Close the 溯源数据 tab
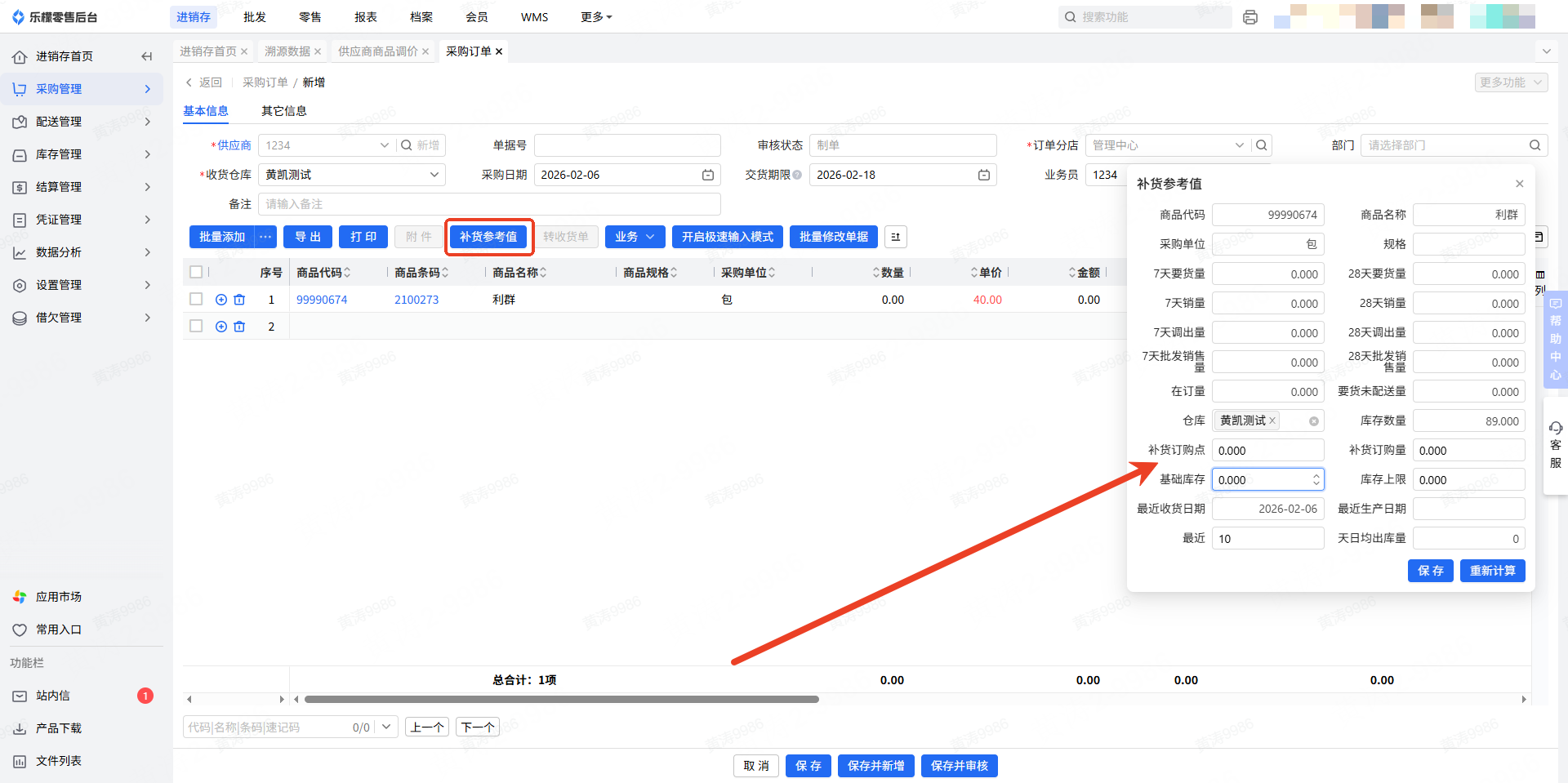 coord(318,51)
